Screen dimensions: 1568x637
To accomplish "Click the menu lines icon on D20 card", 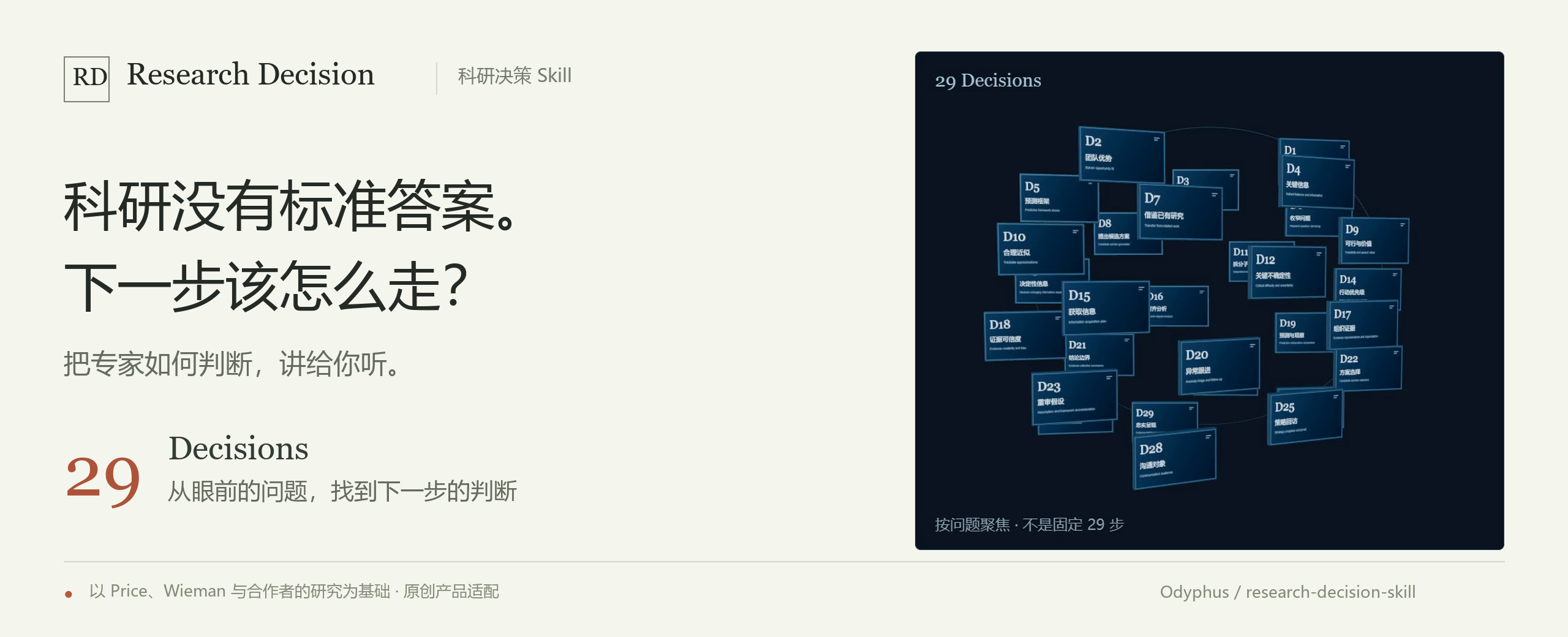I will pyautogui.click(x=1253, y=345).
